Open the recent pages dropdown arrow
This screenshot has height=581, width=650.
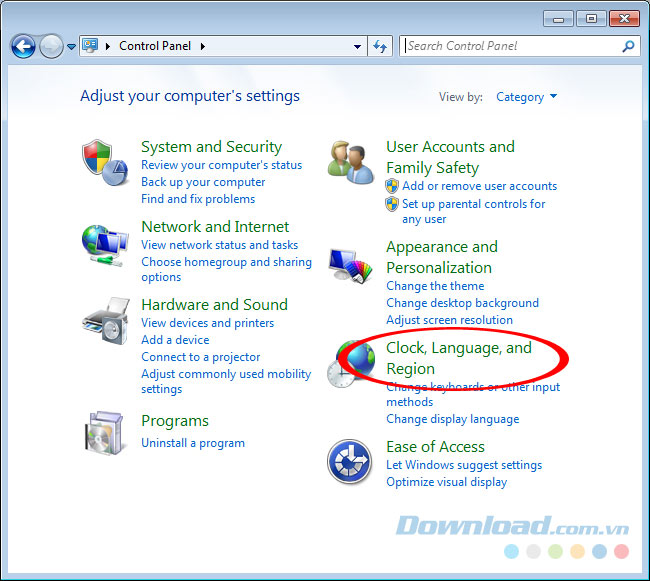point(71,47)
